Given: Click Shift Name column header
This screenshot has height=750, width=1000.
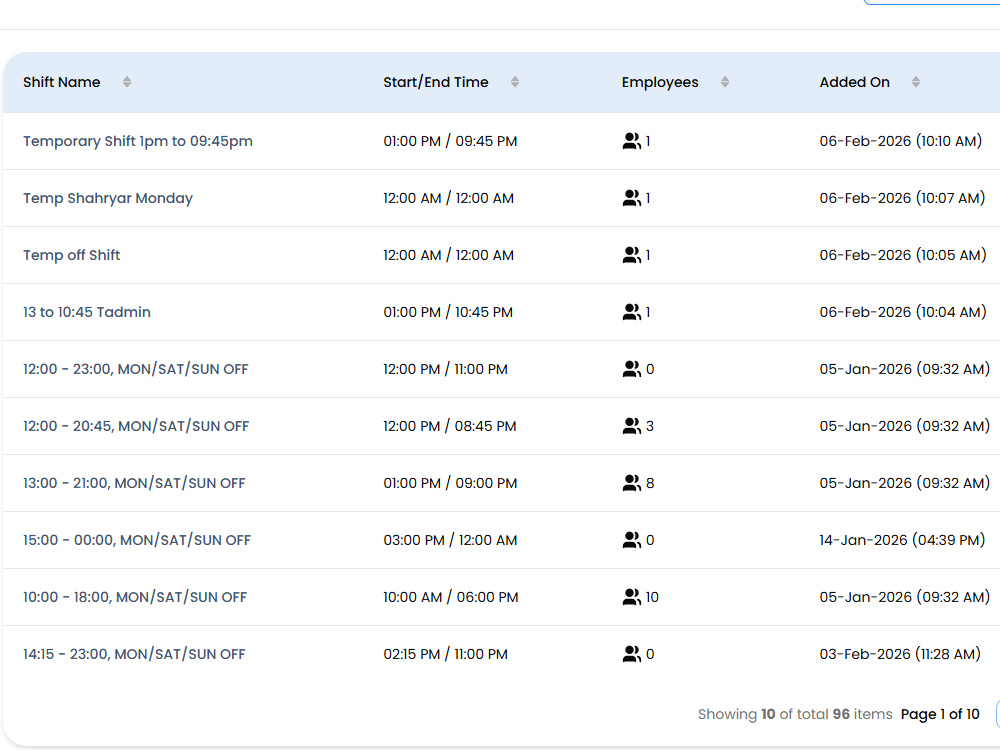Looking at the screenshot, I should pos(61,82).
